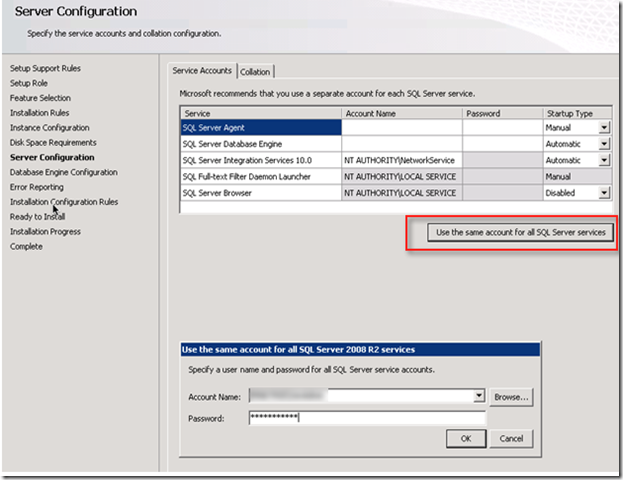This screenshot has height=480, width=623.
Task: Click the Account Name column header
Action: (402, 113)
